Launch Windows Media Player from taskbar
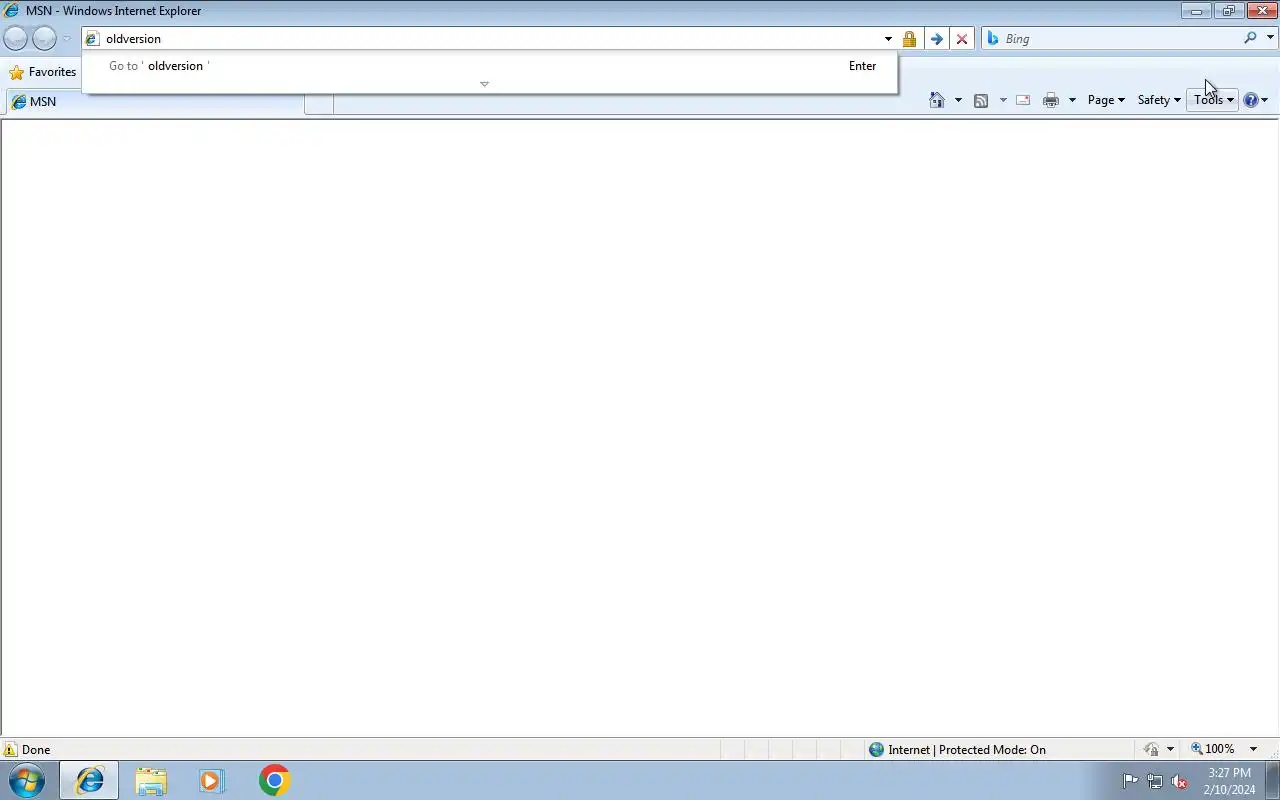The height and width of the screenshot is (800, 1280). [x=212, y=780]
